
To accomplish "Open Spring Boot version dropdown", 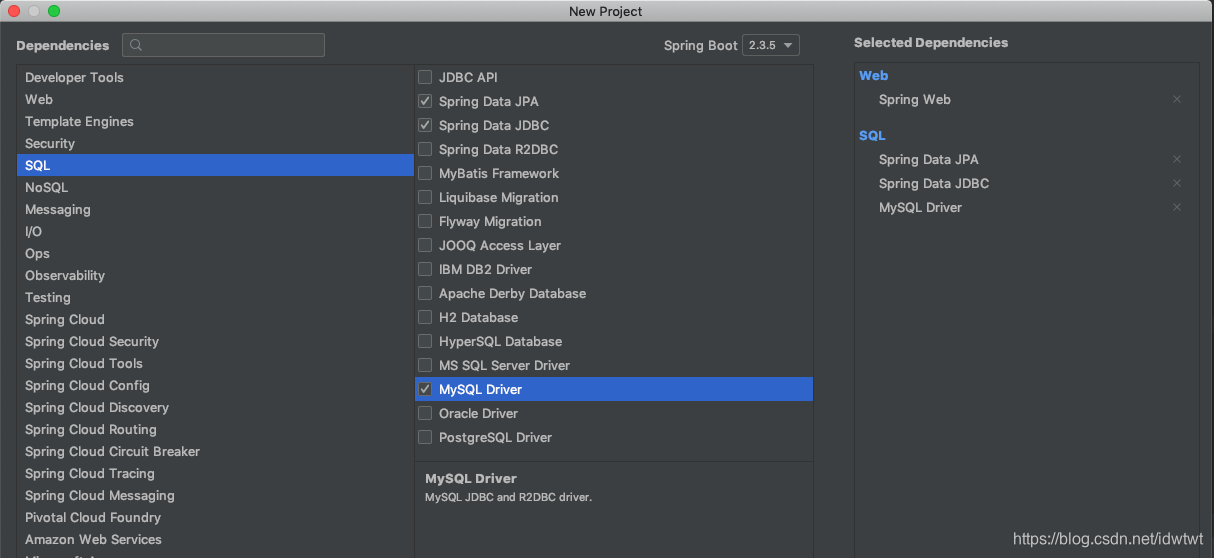I will tap(771, 45).
